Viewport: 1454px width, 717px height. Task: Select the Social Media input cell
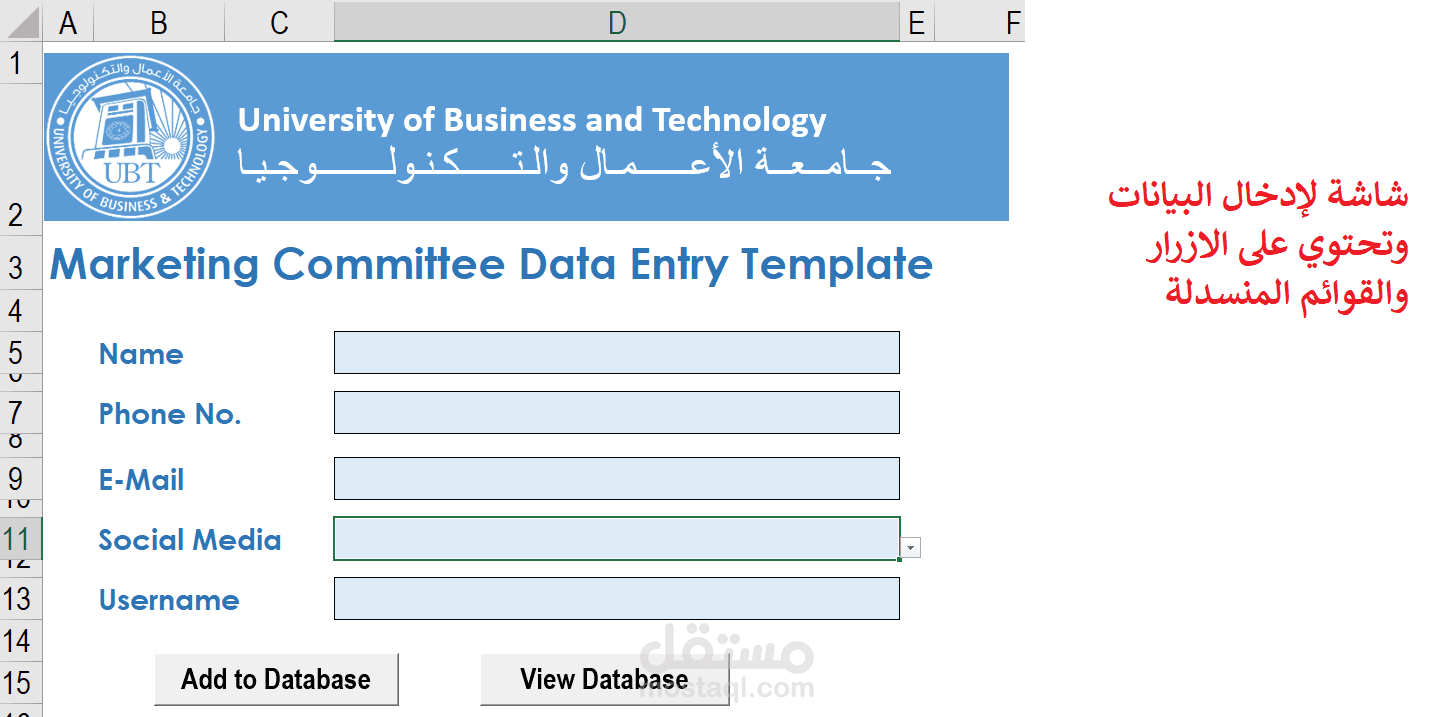616,539
